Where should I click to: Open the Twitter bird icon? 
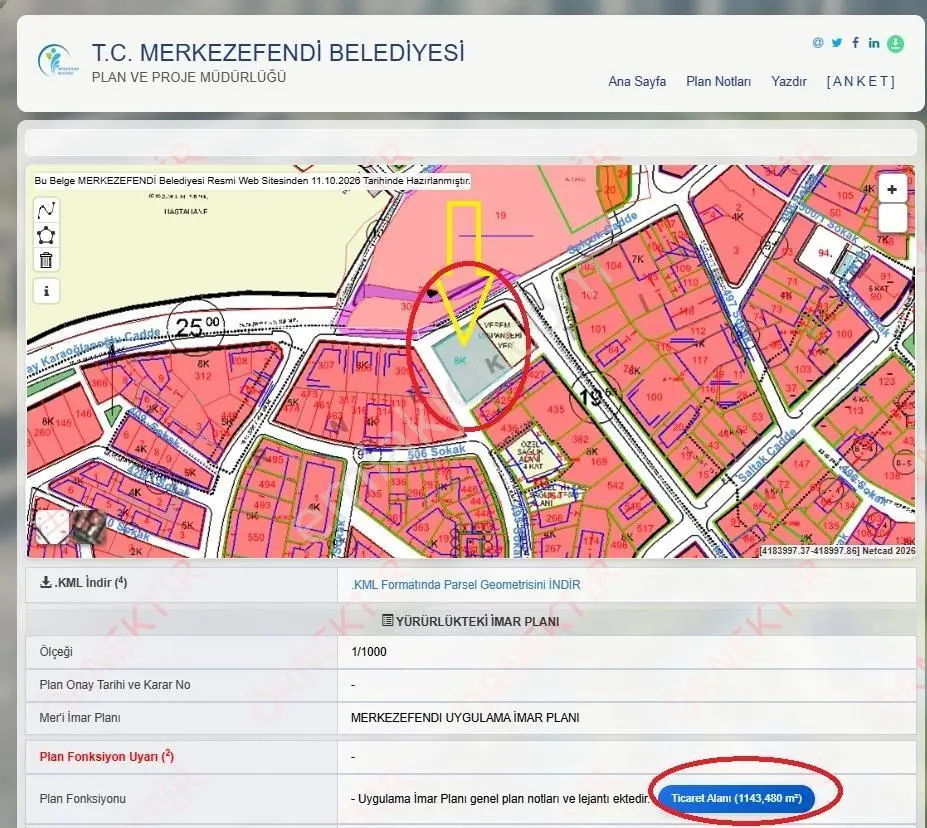(x=837, y=43)
